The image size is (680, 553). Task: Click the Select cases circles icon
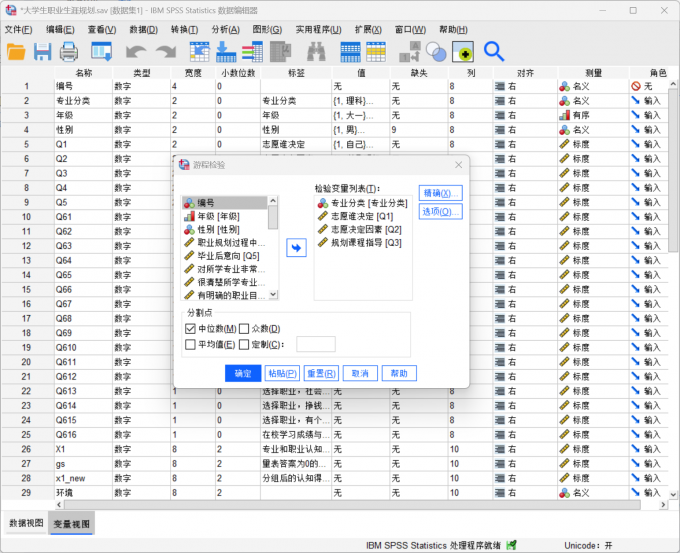point(436,52)
